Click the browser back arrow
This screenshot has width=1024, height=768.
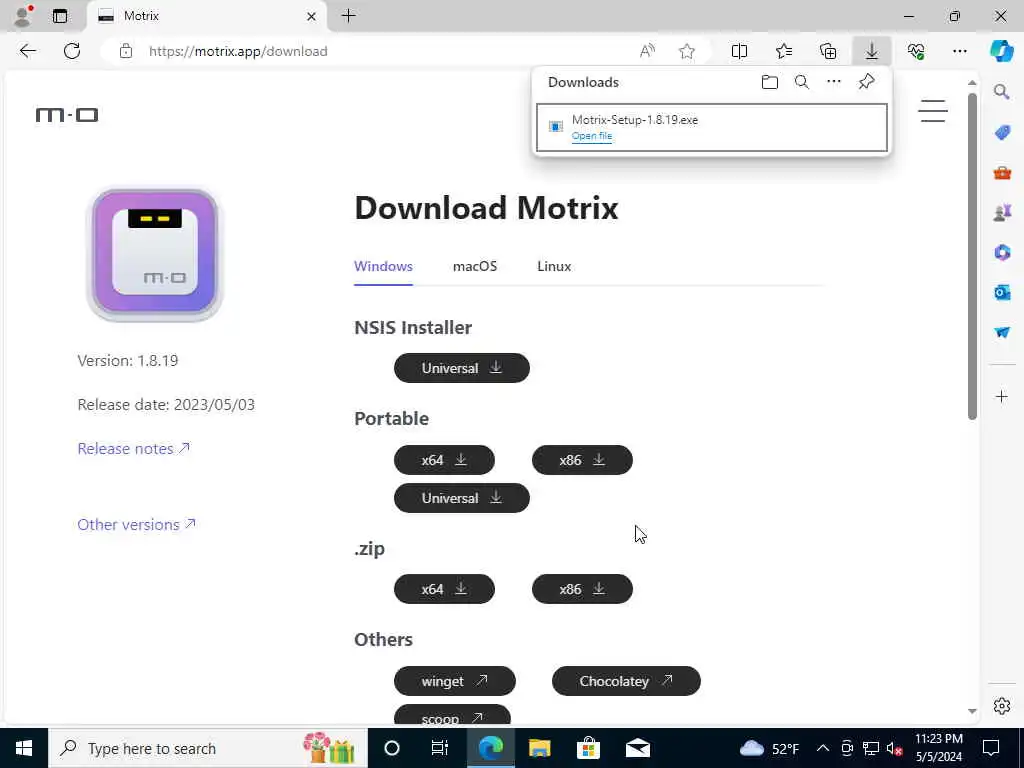click(x=27, y=51)
